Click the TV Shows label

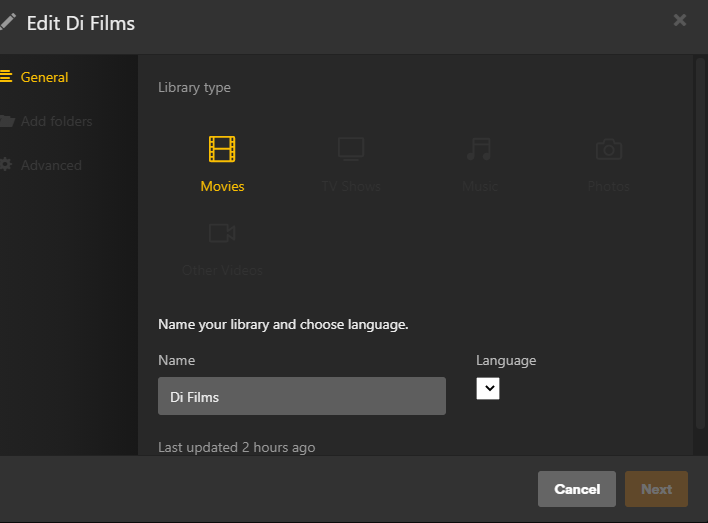(351, 186)
